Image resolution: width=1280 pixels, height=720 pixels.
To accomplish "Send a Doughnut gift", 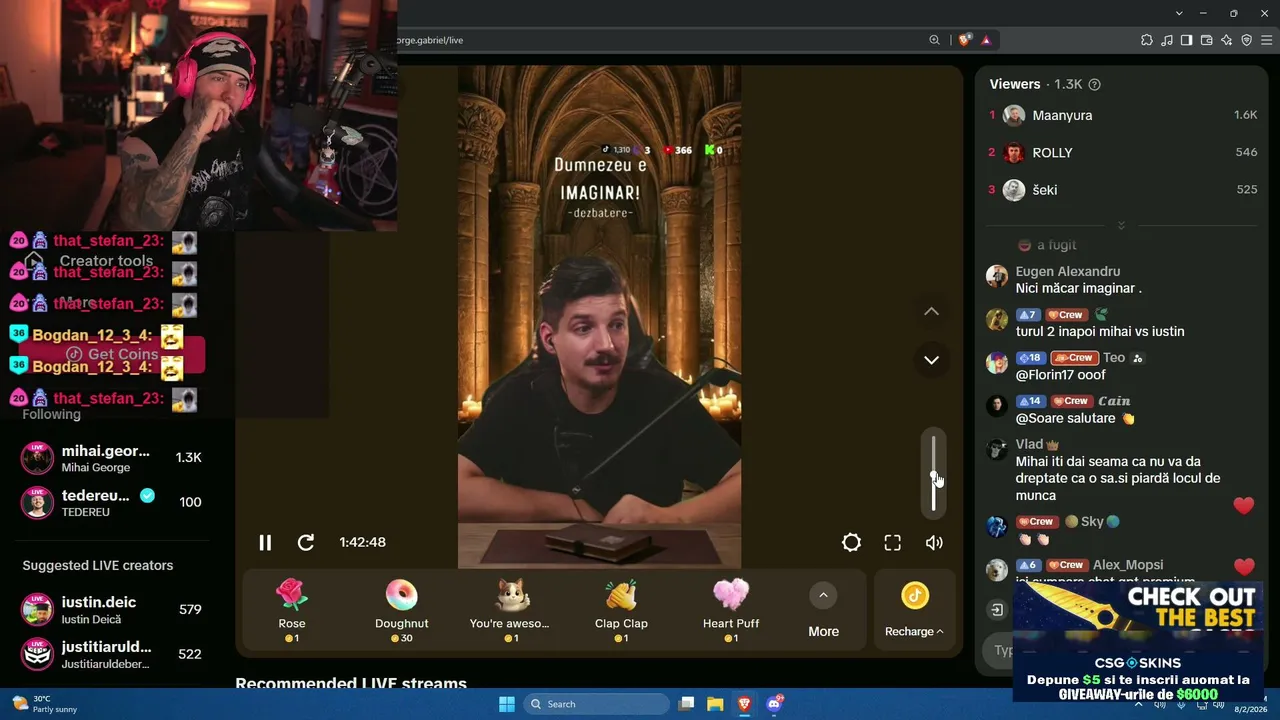I will tap(402, 610).
